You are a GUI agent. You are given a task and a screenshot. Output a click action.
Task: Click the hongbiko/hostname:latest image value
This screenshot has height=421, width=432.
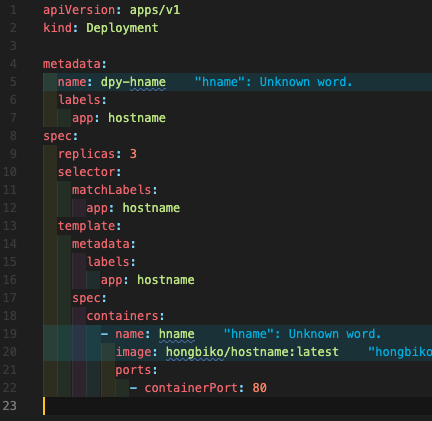click(252, 352)
